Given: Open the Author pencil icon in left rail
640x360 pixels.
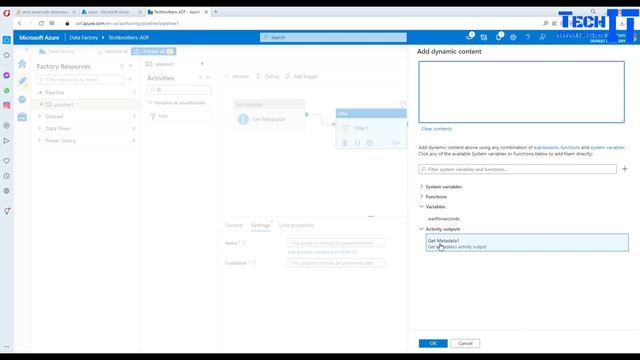Looking at the screenshot, I should [x=22, y=81].
